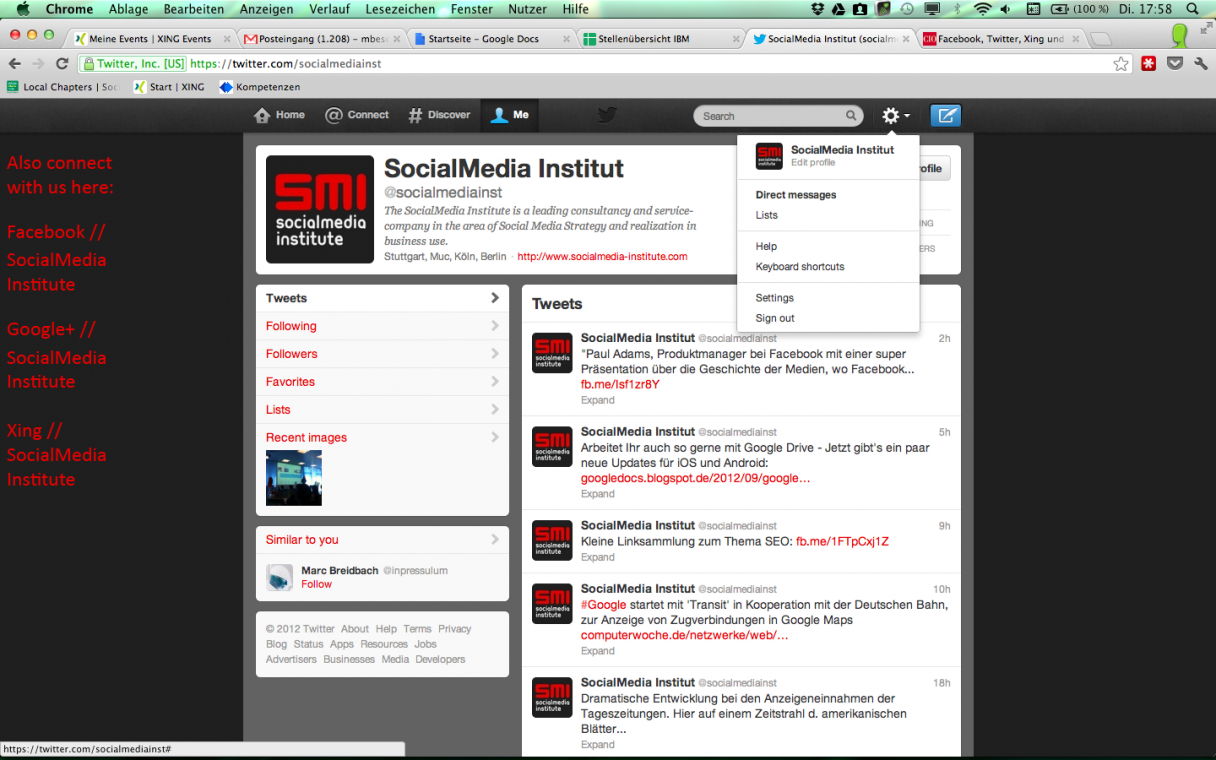
Task: Switch to Meine Events XING tab
Action: [150, 39]
